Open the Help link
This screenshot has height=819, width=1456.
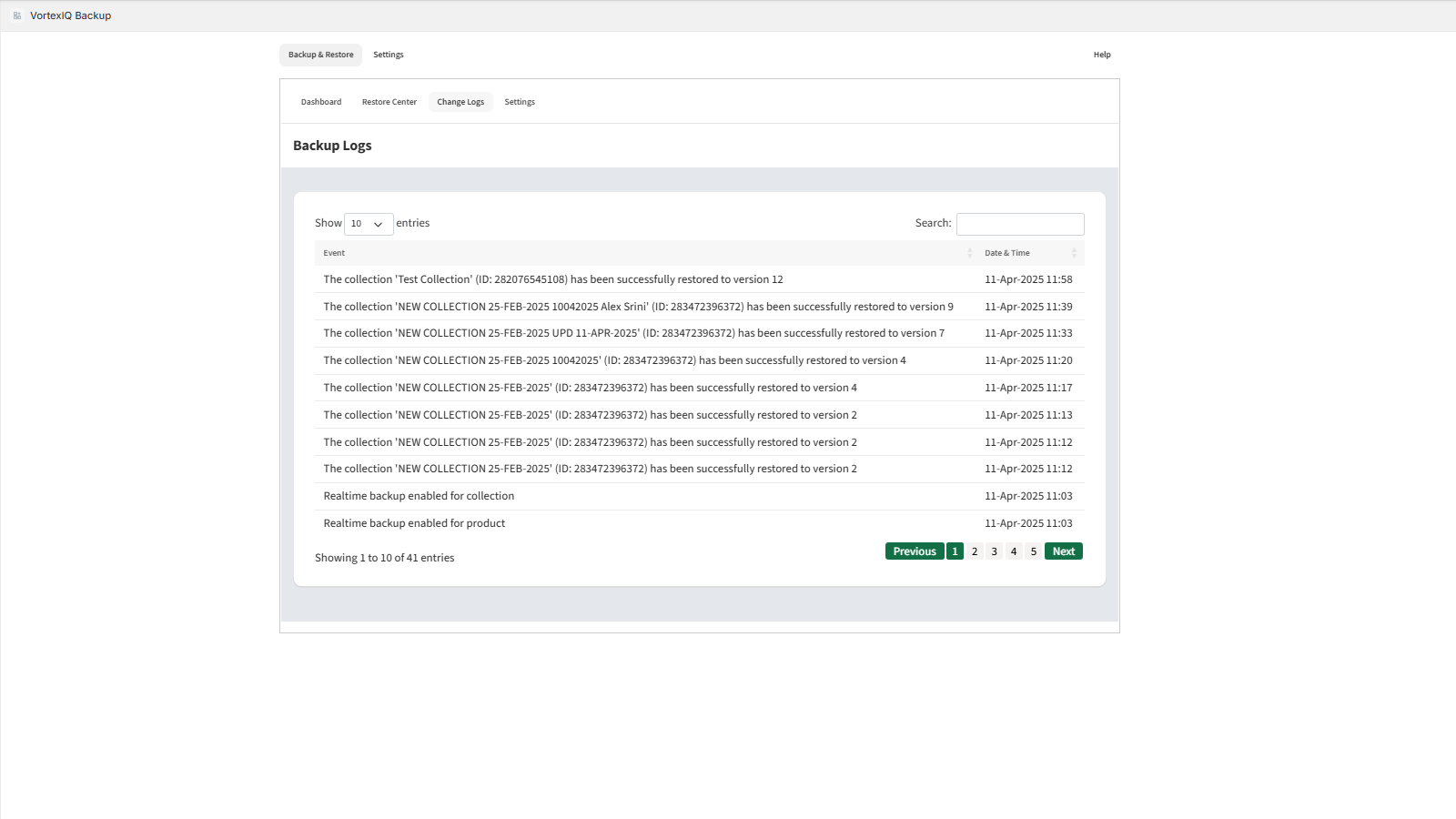[x=1101, y=55]
